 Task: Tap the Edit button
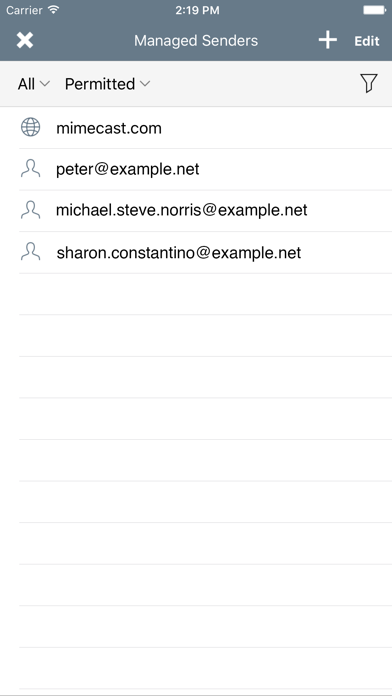tap(367, 41)
